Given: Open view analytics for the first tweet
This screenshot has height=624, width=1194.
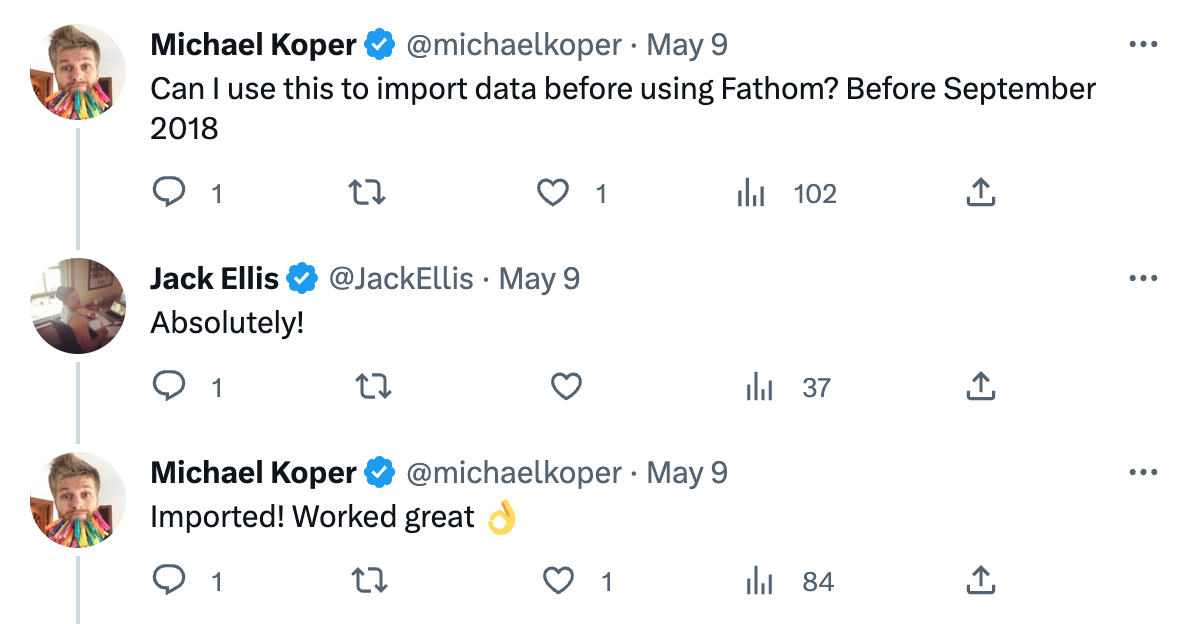Looking at the screenshot, I should point(752,193).
